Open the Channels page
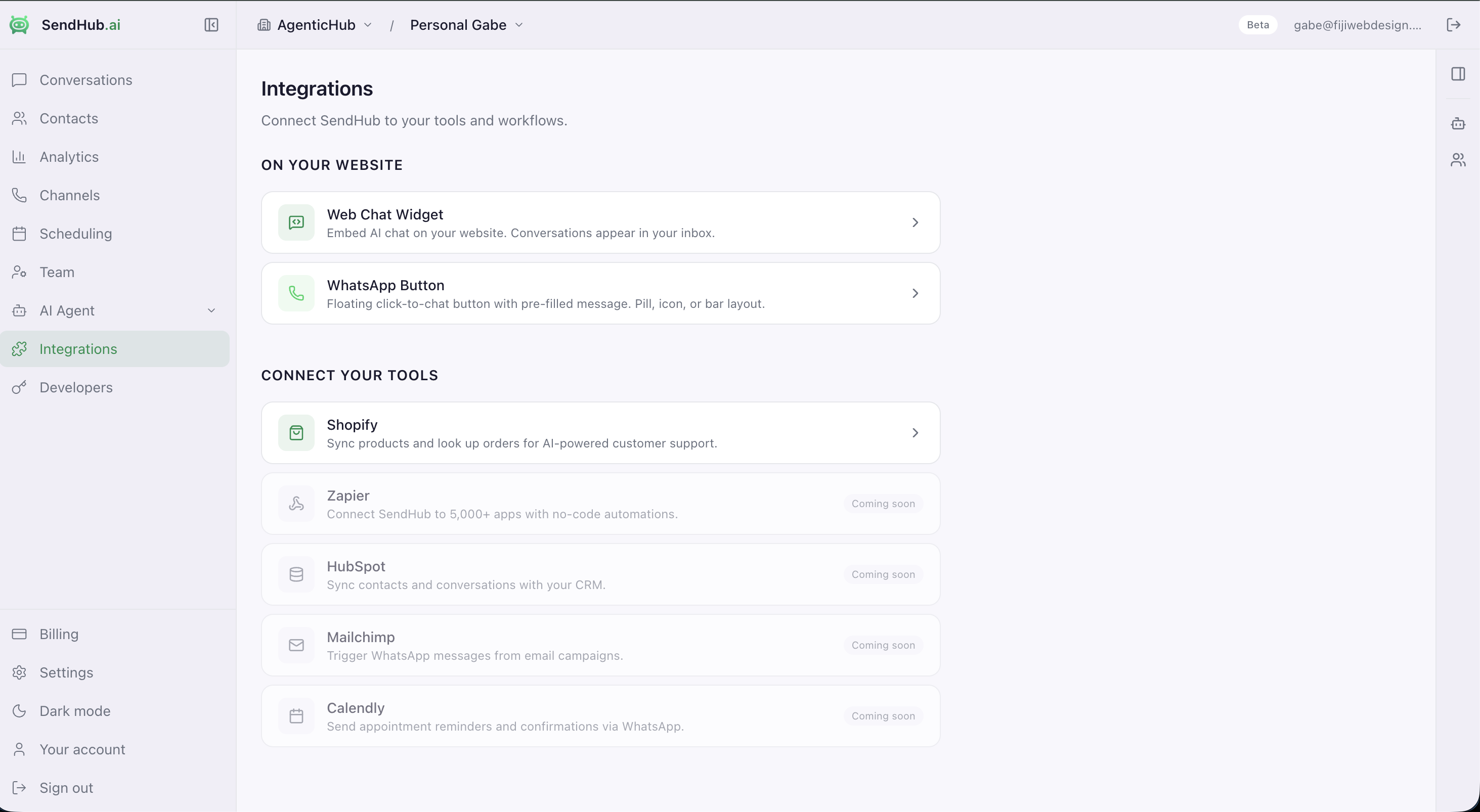Image resolution: width=1480 pixels, height=812 pixels. coord(115,195)
